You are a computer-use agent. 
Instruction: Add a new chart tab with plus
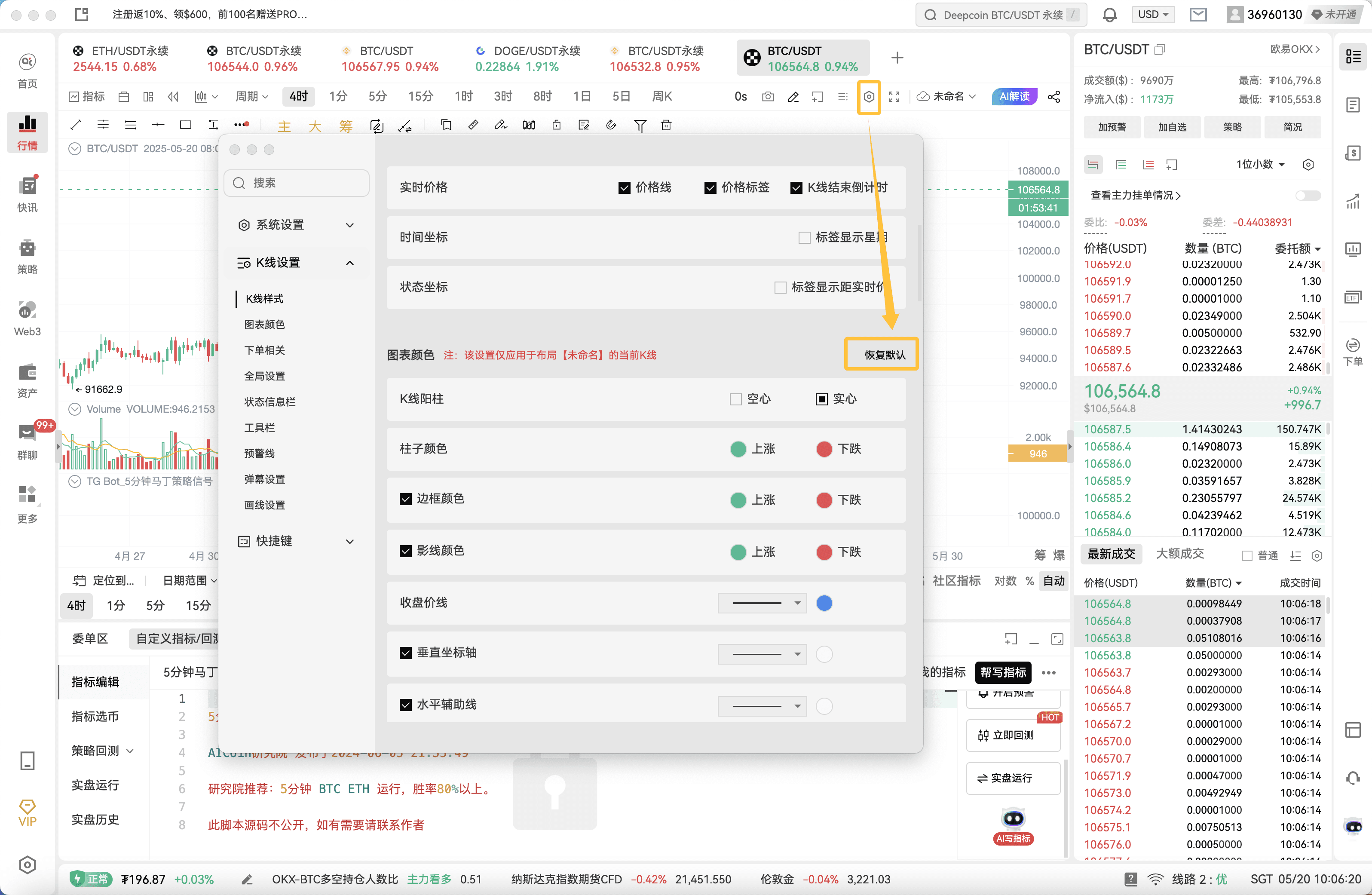pyautogui.click(x=897, y=58)
